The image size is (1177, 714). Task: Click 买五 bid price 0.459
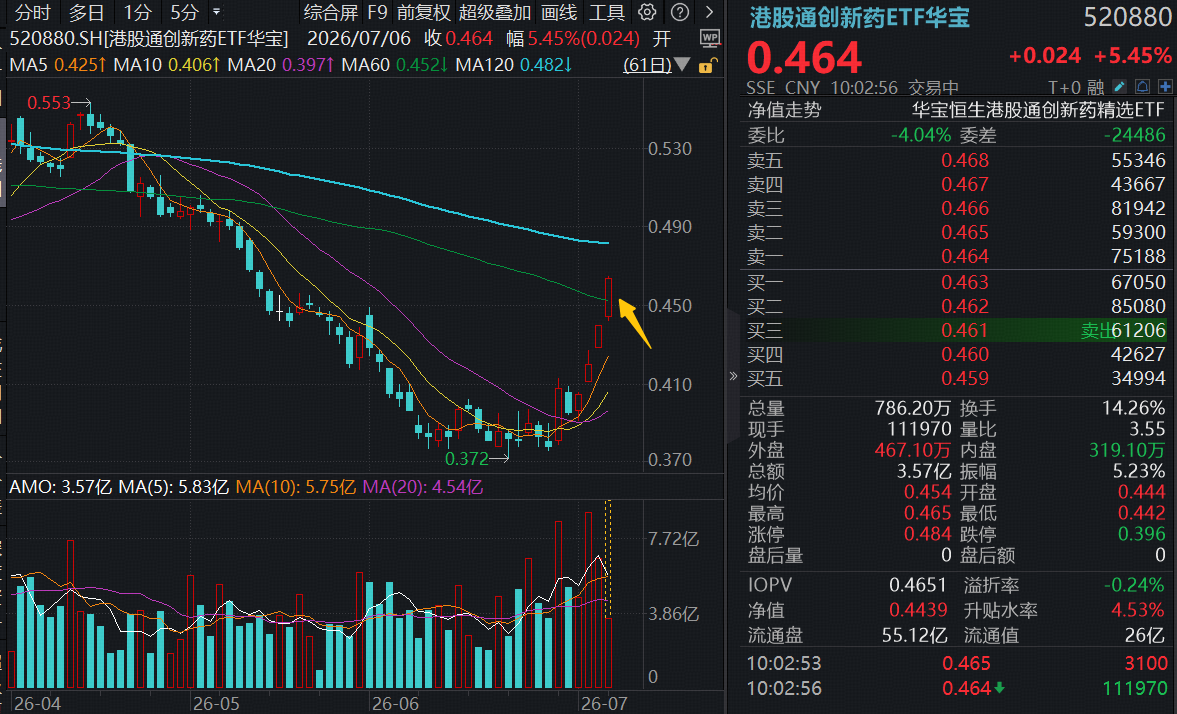coord(965,378)
